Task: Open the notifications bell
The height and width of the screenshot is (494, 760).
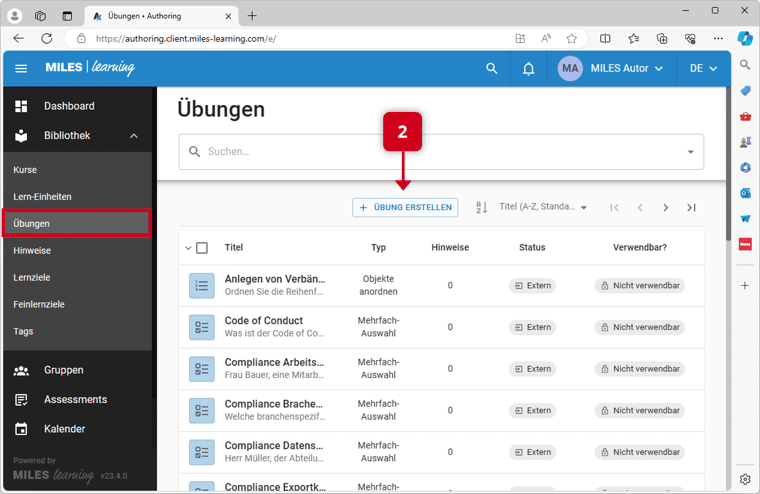Action: (529, 69)
